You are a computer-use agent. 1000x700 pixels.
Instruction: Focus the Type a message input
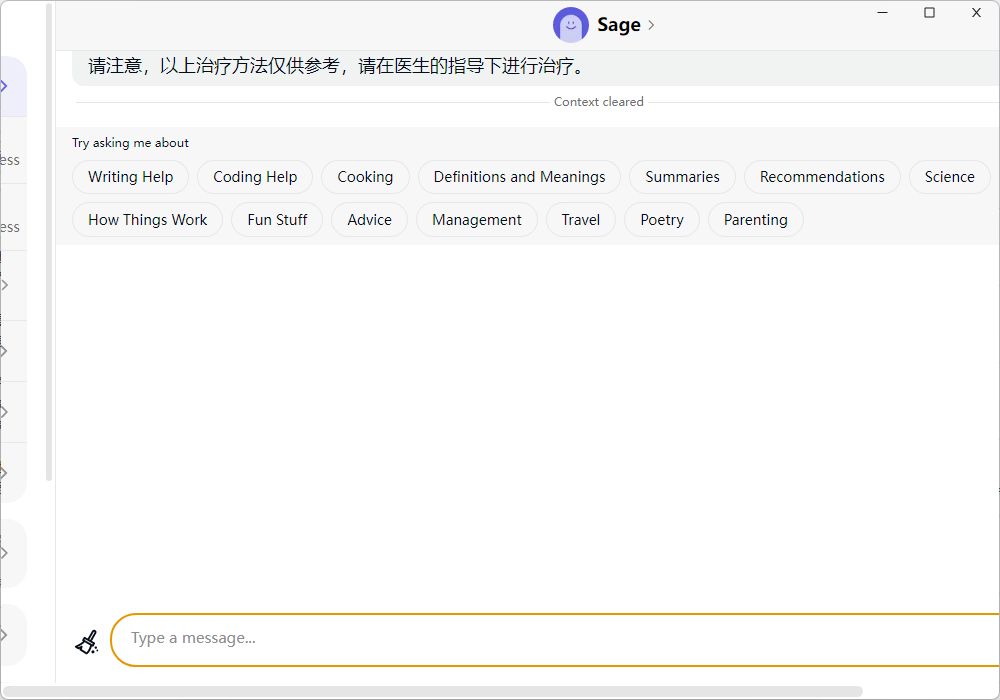[555, 639]
